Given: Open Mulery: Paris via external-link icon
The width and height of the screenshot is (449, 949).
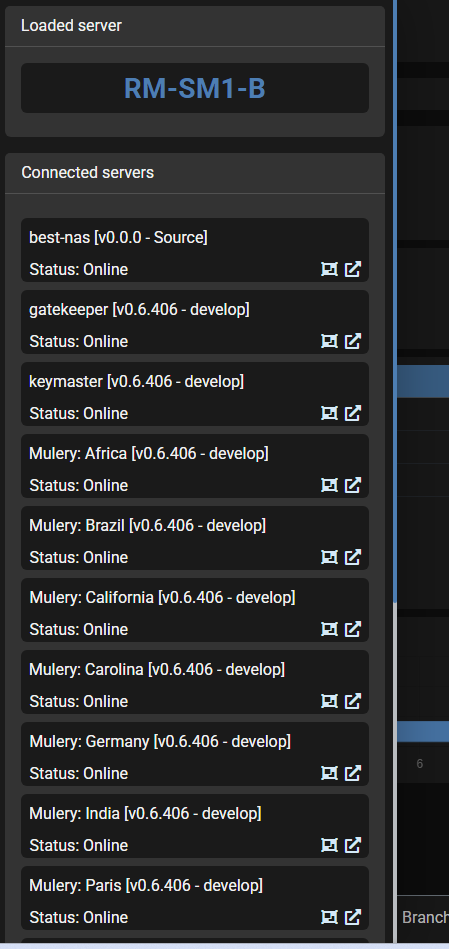Looking at the screenshot, I should coord(353,918).
